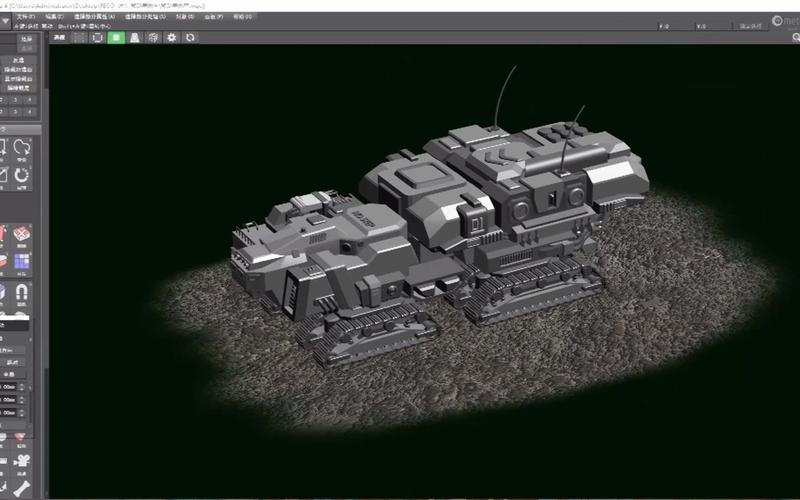Click the red primitive cube tool icon
This screenshot has height=500, width=800.
click(x=21, y=234)
